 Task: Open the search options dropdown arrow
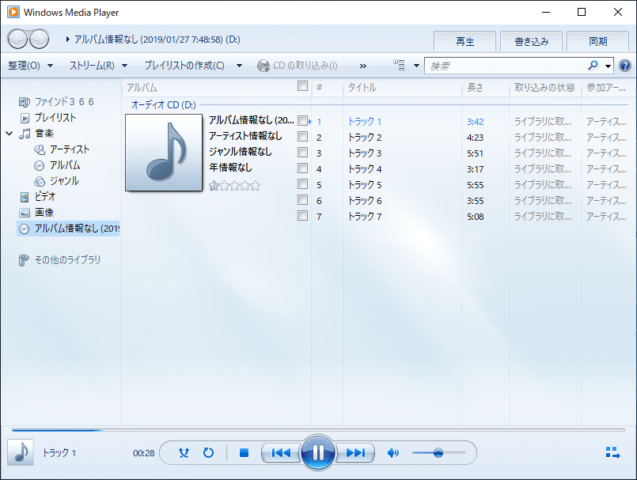[608, 66]
